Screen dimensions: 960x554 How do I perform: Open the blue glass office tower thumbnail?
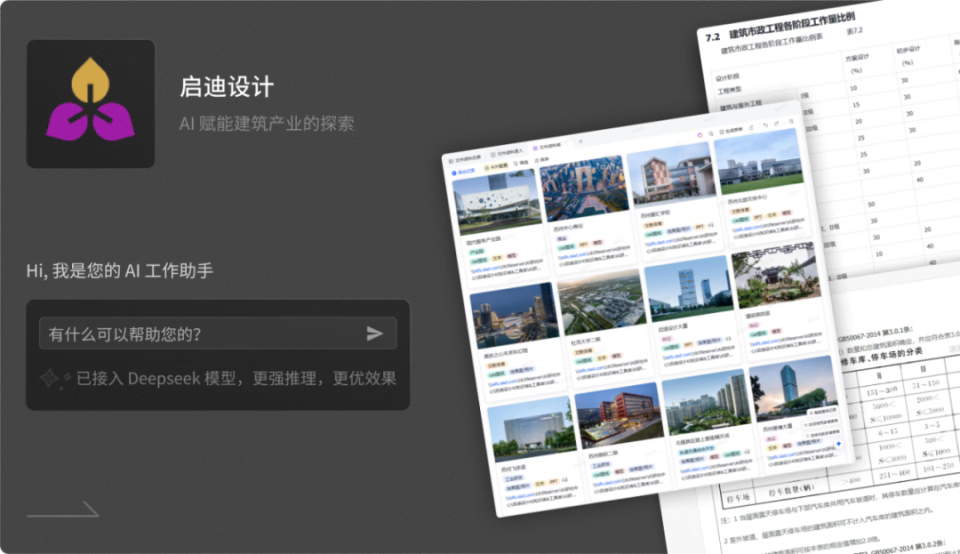(689, 288)
